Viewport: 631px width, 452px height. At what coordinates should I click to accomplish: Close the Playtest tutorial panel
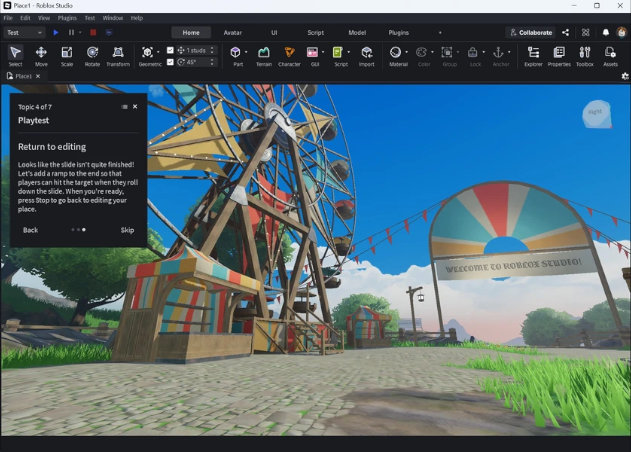(x=135, y=107)
